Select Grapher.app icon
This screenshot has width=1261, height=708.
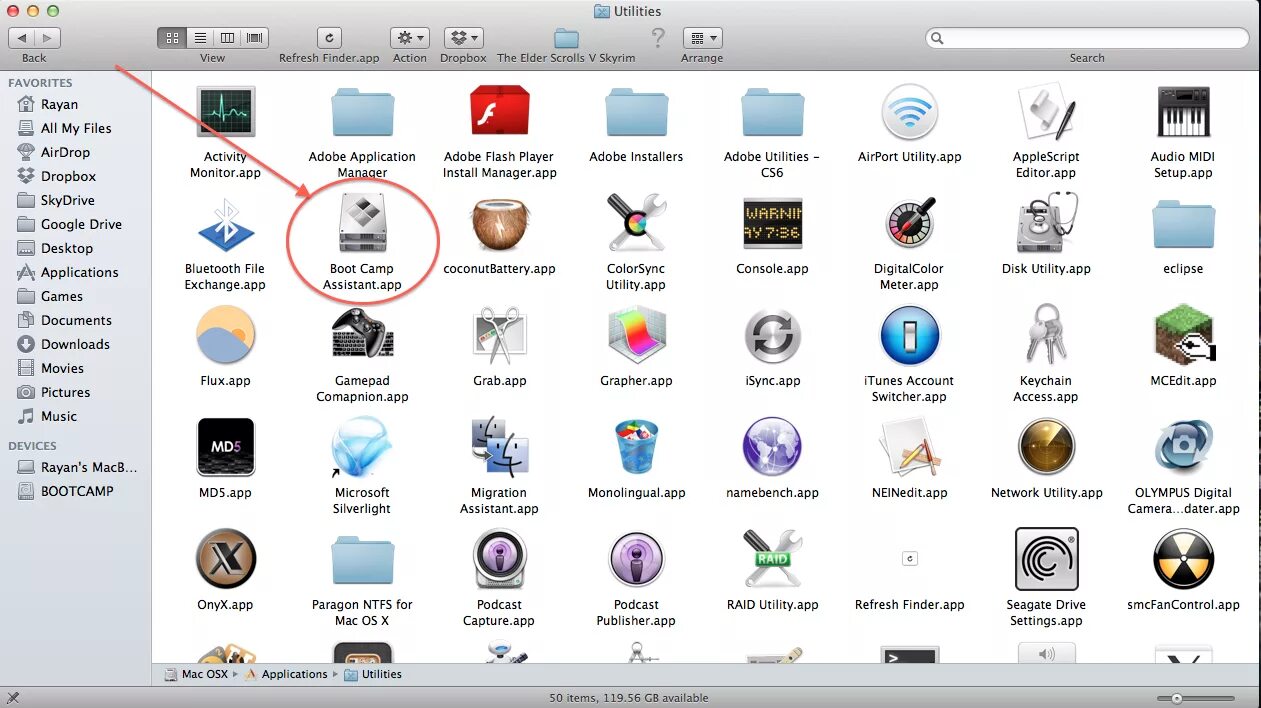pyautogui.click(x=636, y=336)
